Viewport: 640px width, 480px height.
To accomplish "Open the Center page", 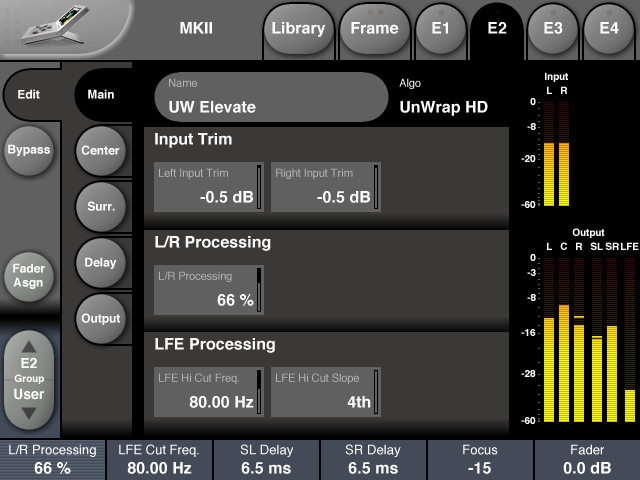I will [x=101, y=151].
